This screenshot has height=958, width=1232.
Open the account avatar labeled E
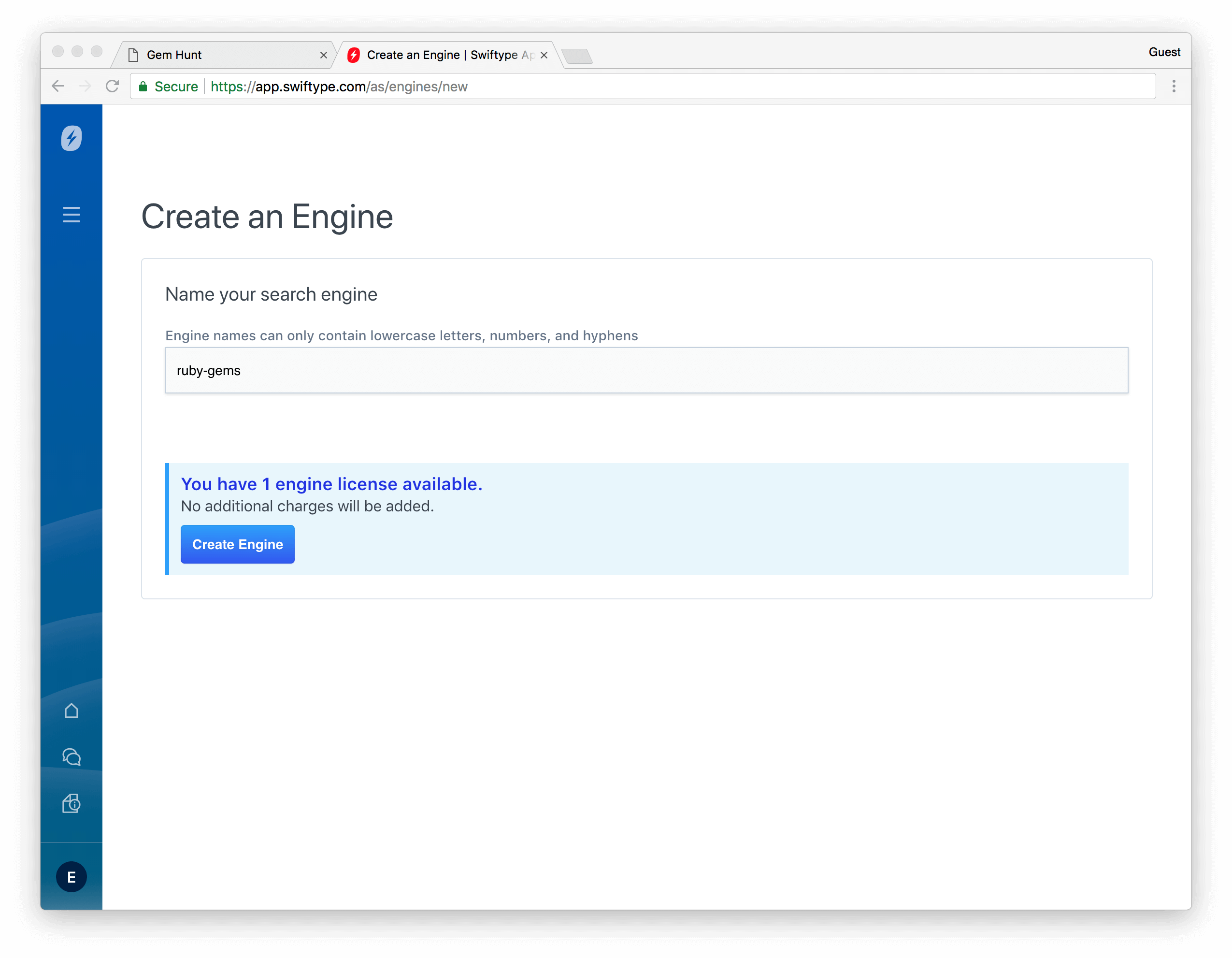tap(71, 877)
